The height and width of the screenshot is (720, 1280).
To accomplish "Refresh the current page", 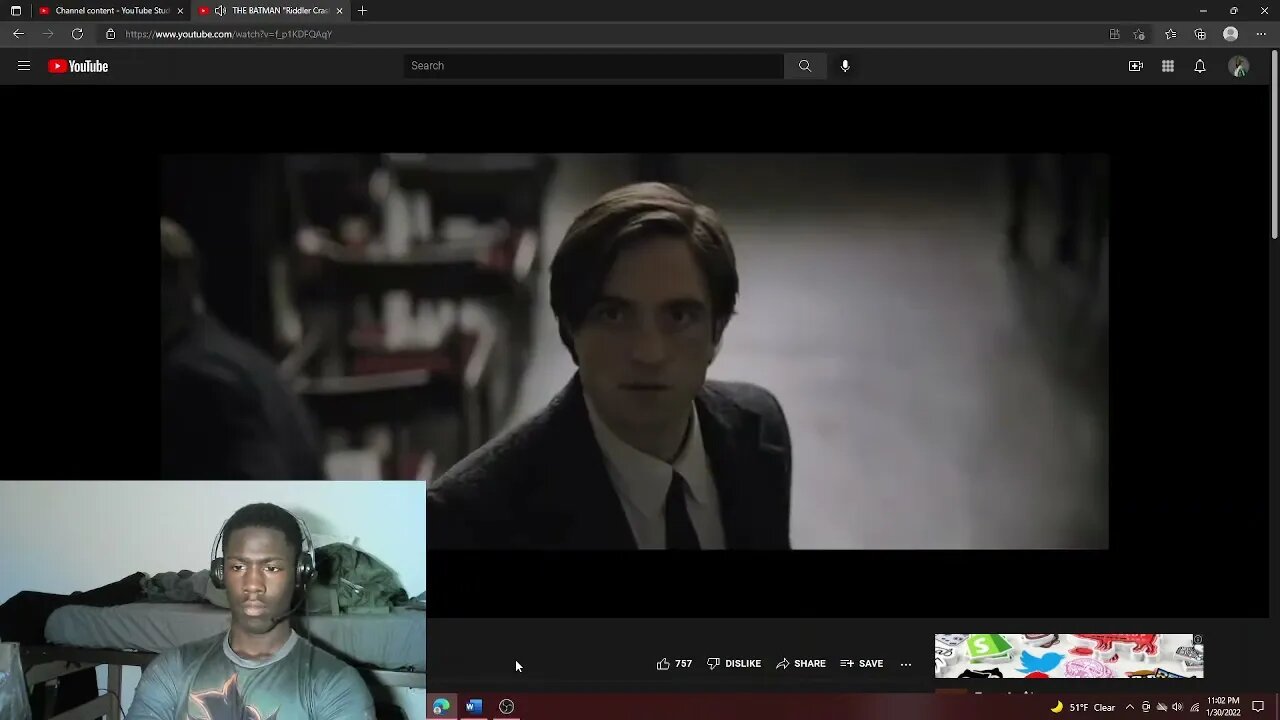I will [77, 34].
